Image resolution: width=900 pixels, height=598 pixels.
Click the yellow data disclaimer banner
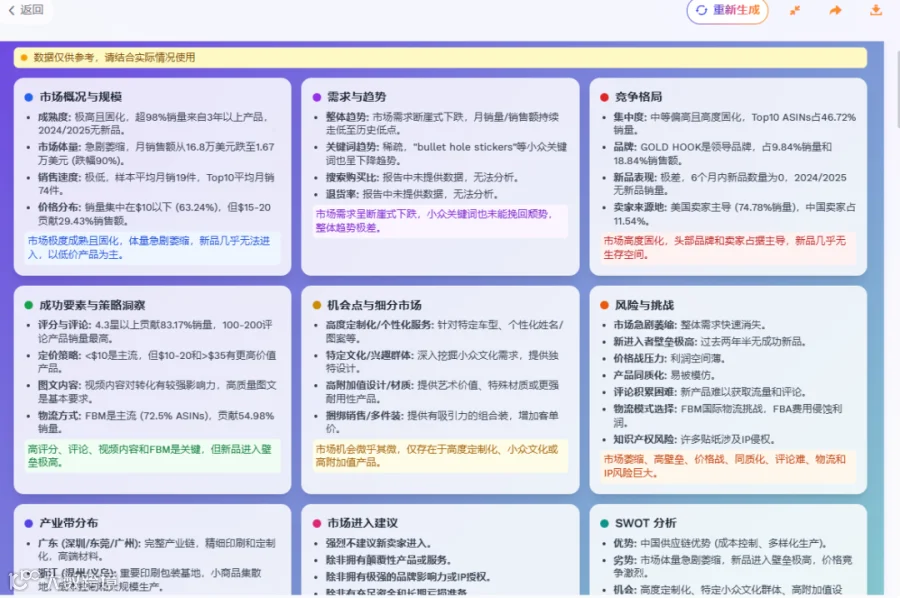pos(440,57)
